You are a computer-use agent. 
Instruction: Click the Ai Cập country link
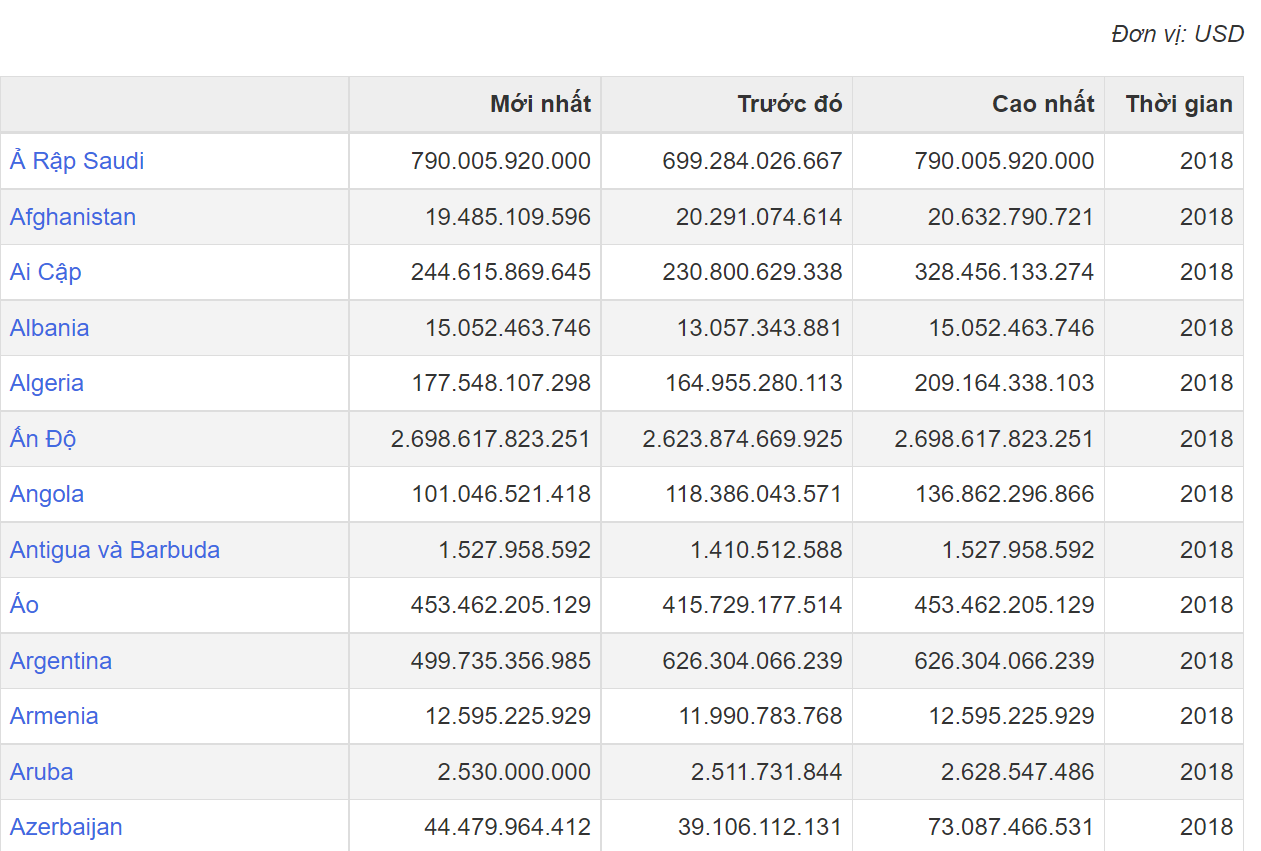tap(46, 272)
